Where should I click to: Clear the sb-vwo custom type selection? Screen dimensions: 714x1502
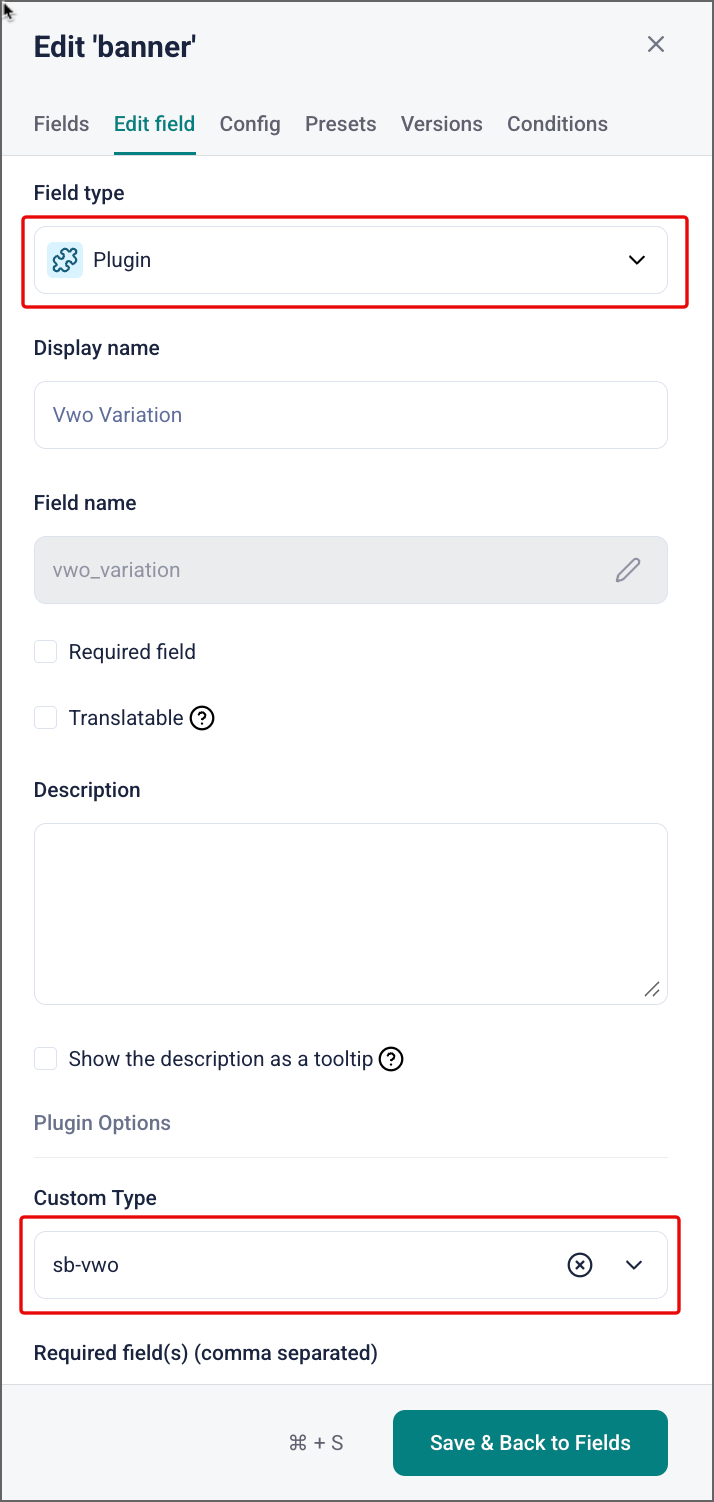tap(580, 1265)
